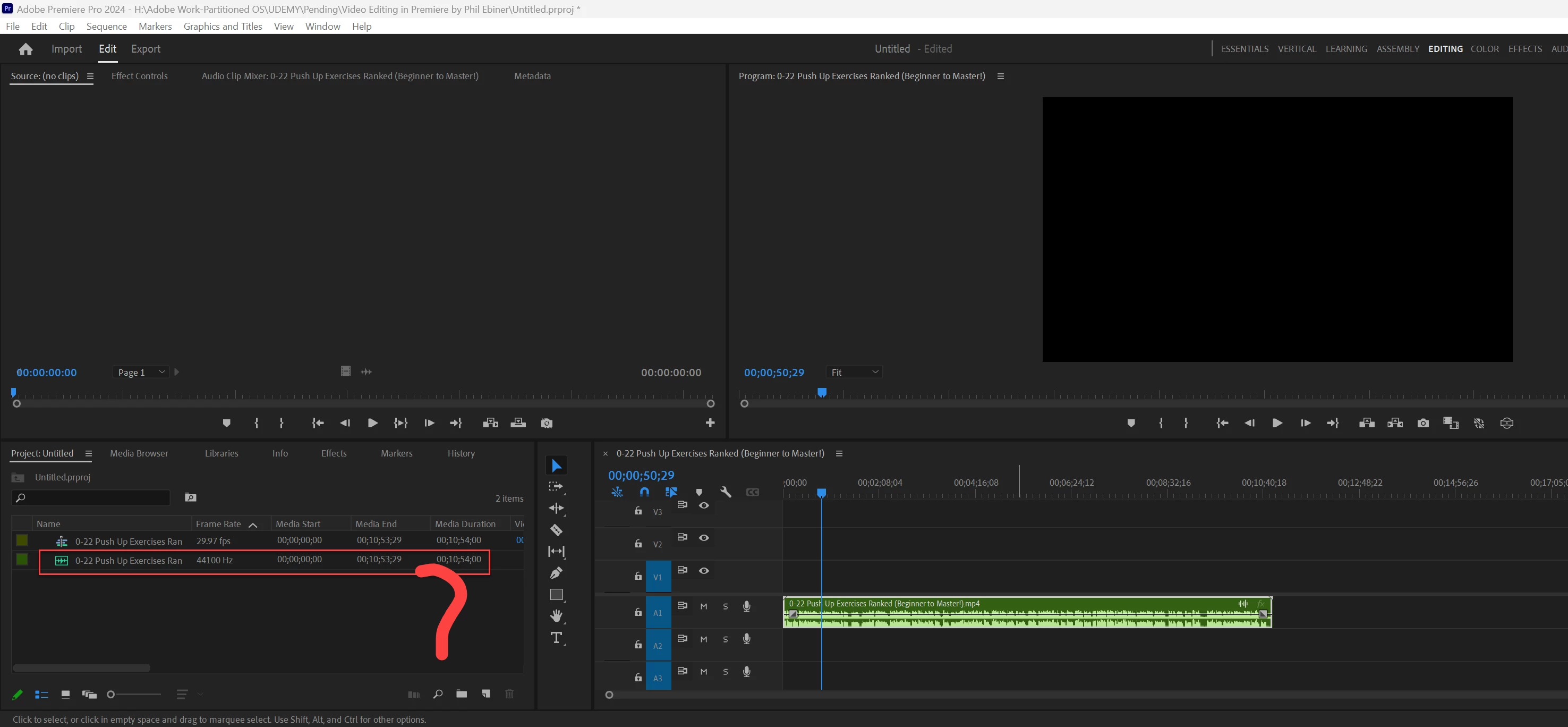The height and width of the screenshot is (727, 1568).
Task: Select the Hand tool
Action: (556, 615)
